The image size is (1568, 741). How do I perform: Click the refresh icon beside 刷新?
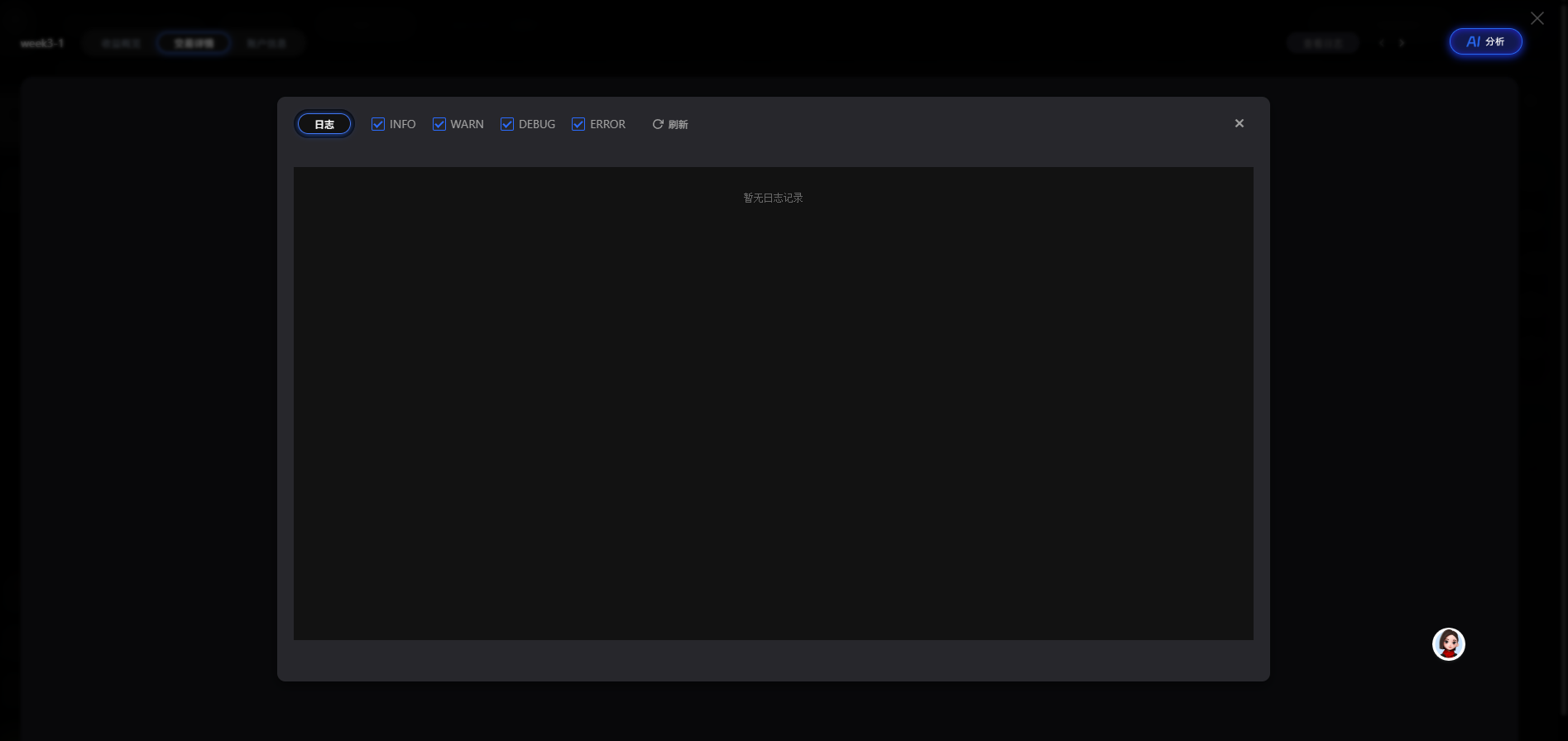[x=658, y=124]
